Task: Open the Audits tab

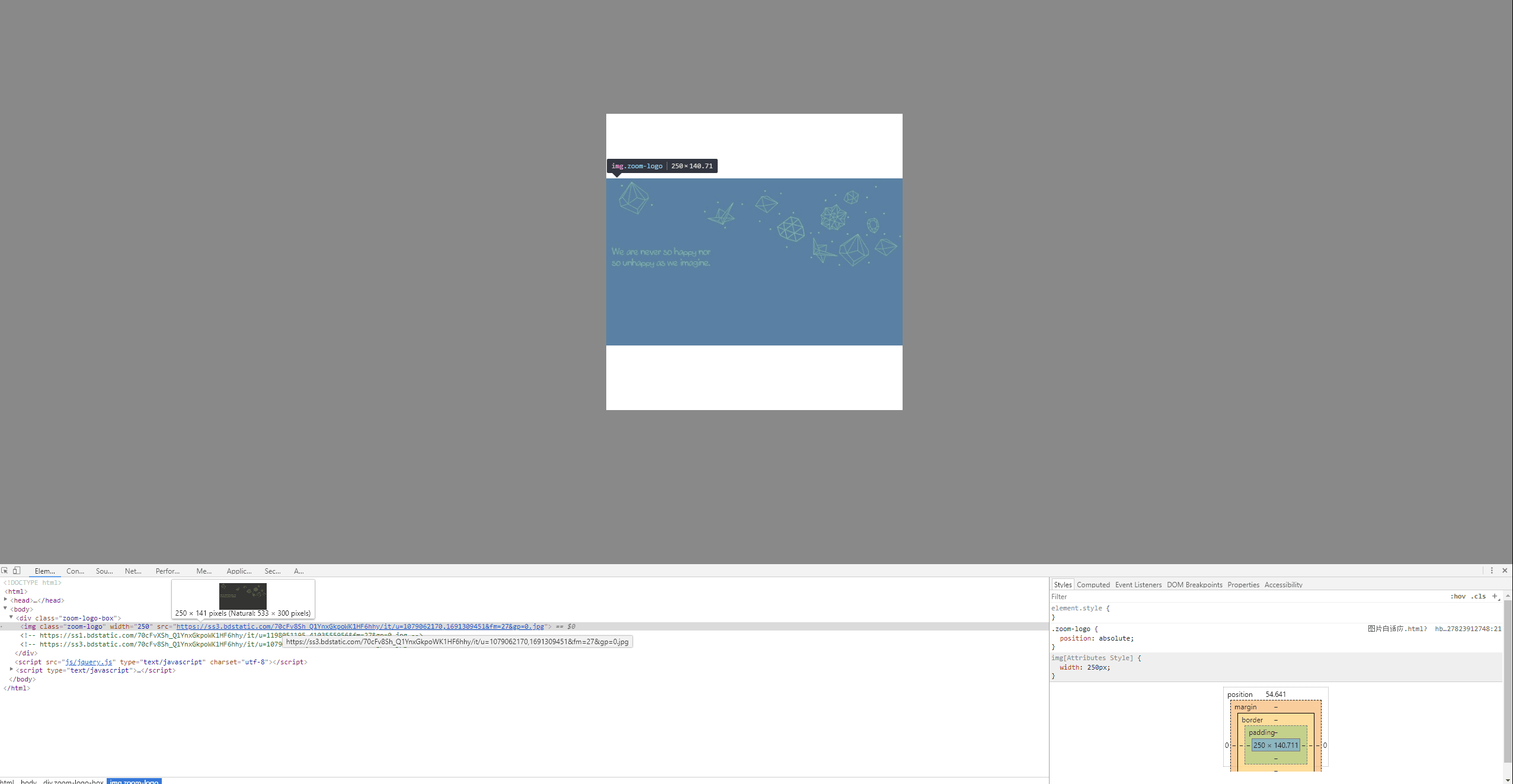Action: click(x=299, y=571)
